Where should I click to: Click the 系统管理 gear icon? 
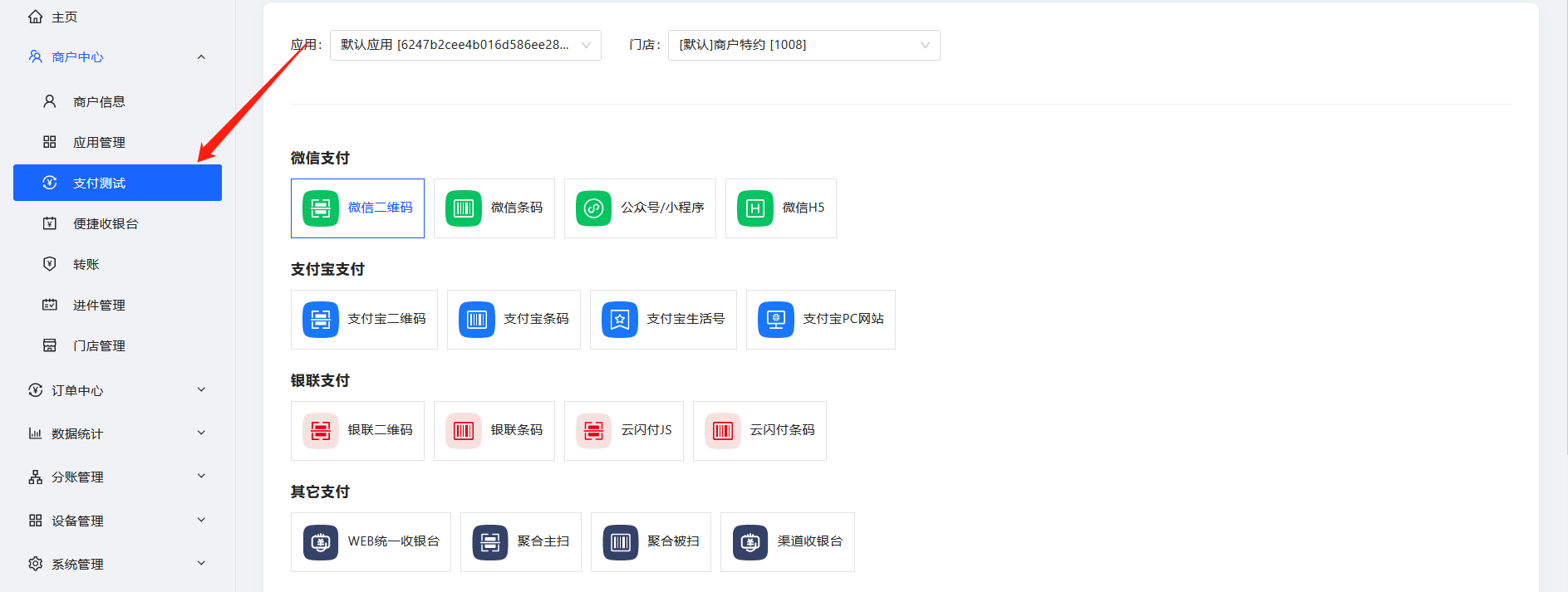pos(35,564)
